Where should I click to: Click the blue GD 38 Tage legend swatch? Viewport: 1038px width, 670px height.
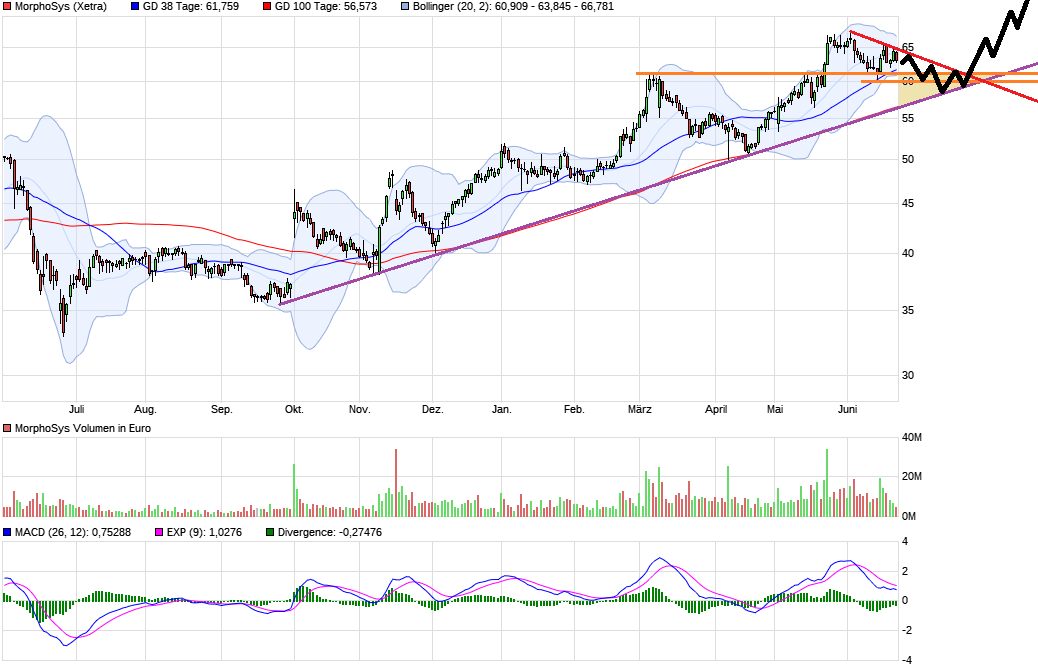click(135, 7)
